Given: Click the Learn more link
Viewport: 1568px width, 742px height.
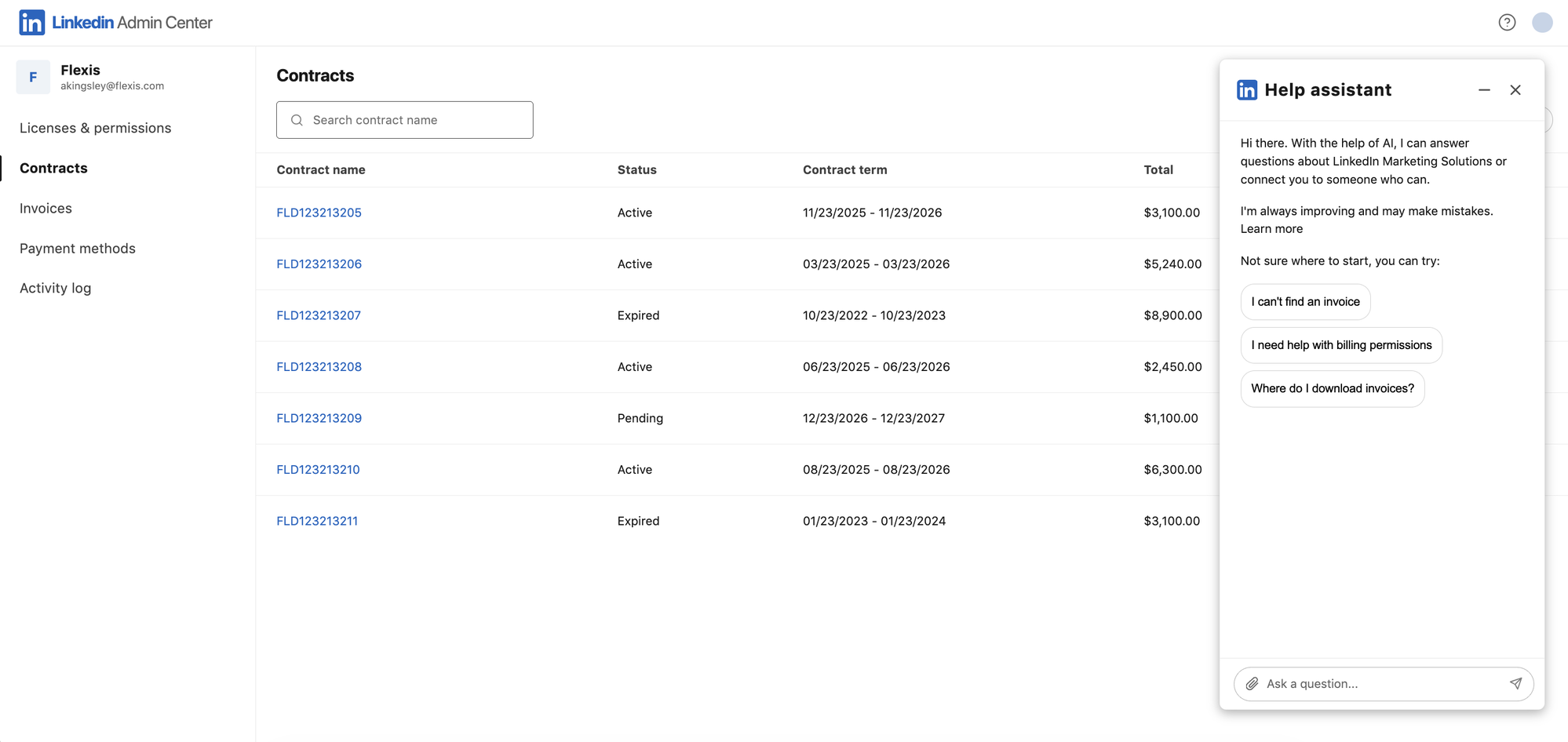Looking at the screenshot, I should [x=1271, y=229].
